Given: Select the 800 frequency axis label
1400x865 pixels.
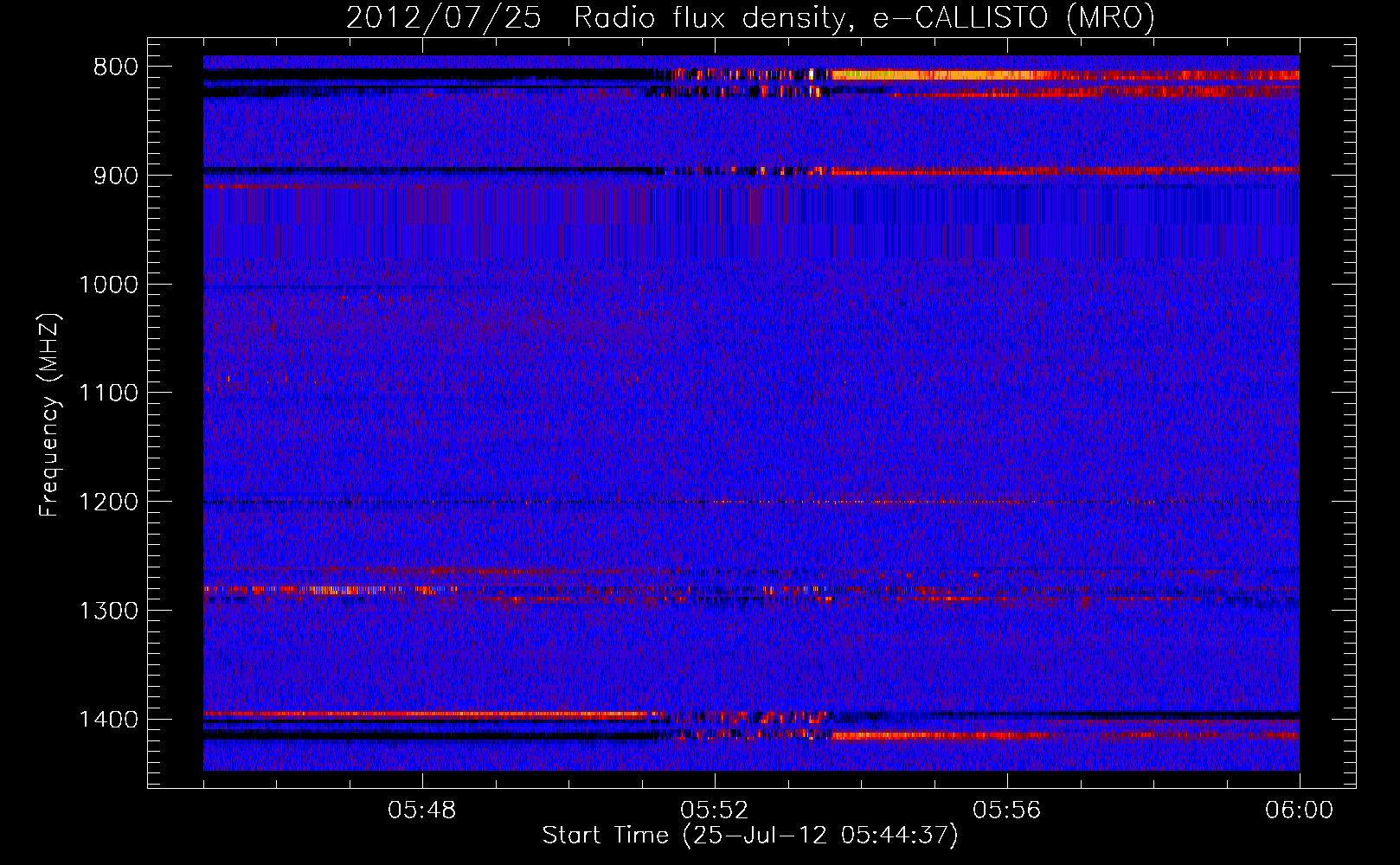Looking at the screenshot, I should click(116, 67).
